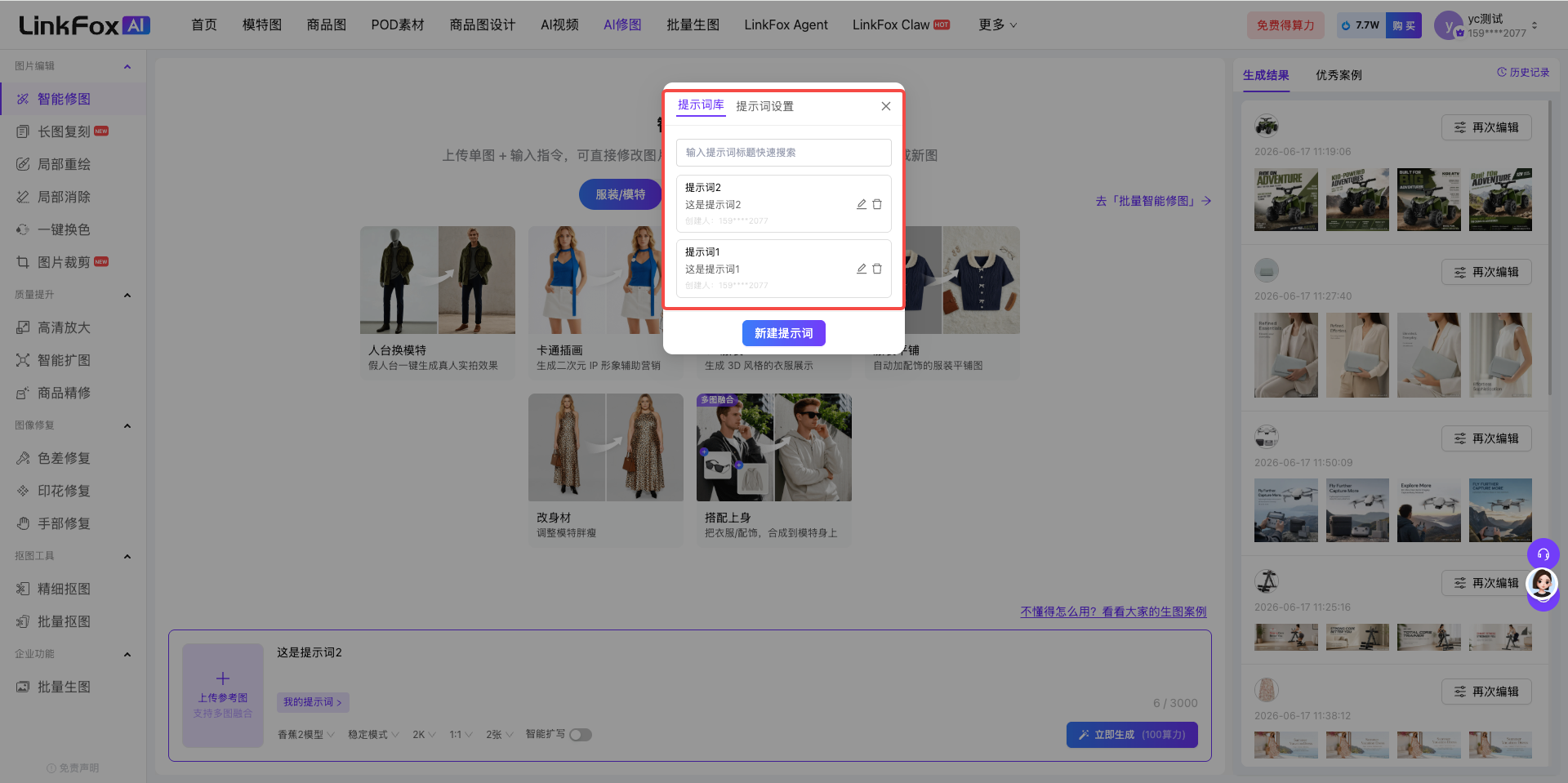Click the 购买 button
The image size is (1568, 783).
[1404, 25]
